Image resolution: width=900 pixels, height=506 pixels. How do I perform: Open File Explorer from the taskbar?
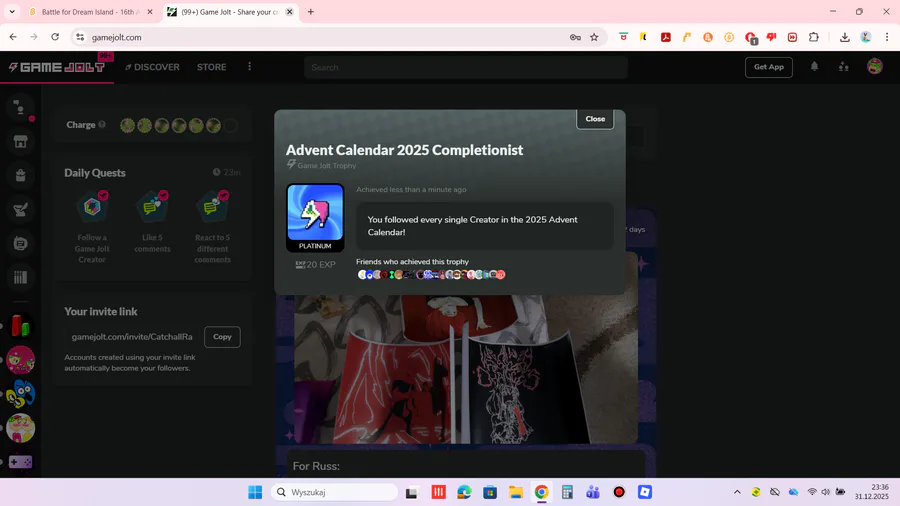(515, 492)
